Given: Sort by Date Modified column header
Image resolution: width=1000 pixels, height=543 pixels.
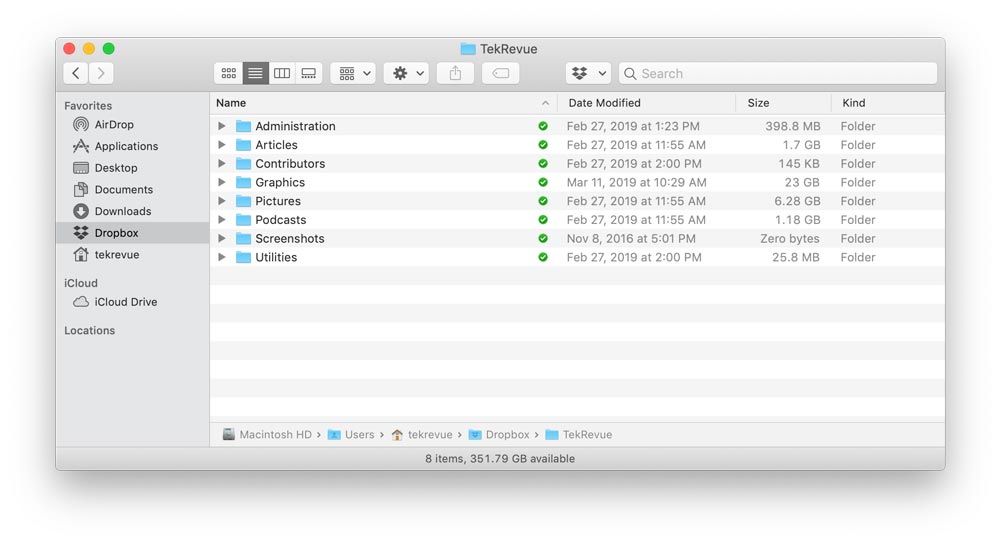Looking at the screenshot, I should 604,103.
